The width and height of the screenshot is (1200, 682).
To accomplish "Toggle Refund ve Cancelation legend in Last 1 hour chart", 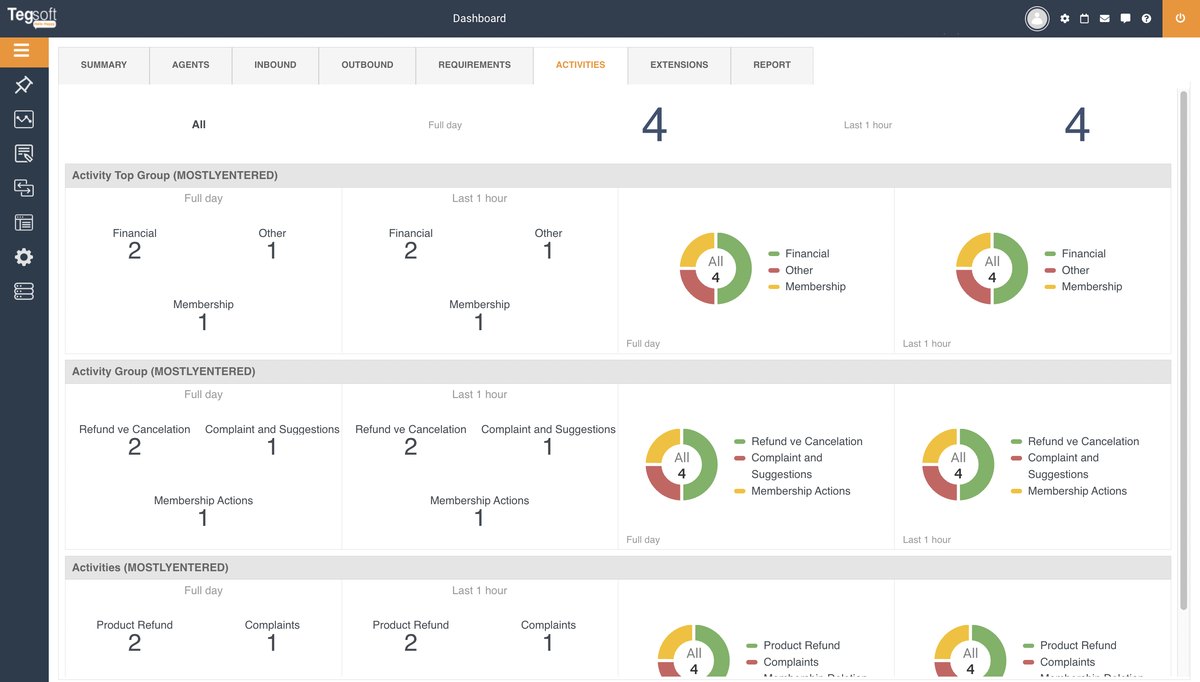I will (1074, 441).
